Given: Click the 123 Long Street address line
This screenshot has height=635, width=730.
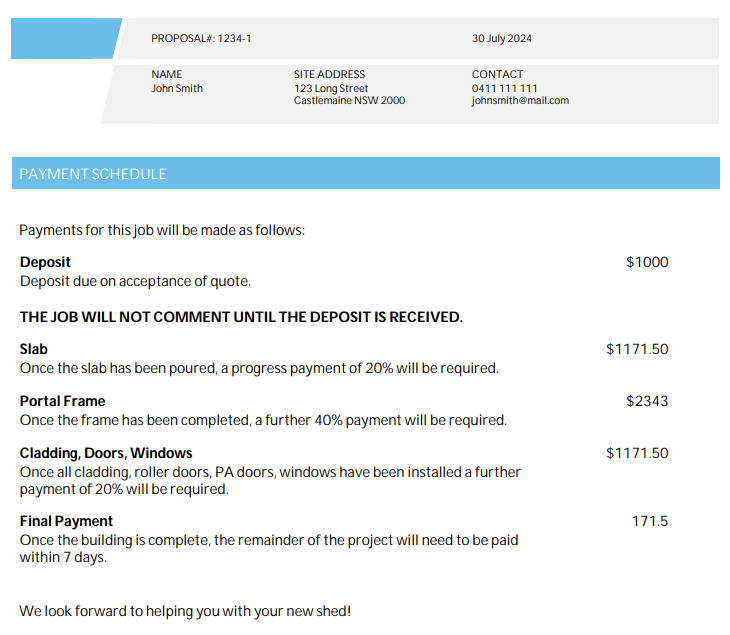Looking at the screenshot, I should coord(331,88).
